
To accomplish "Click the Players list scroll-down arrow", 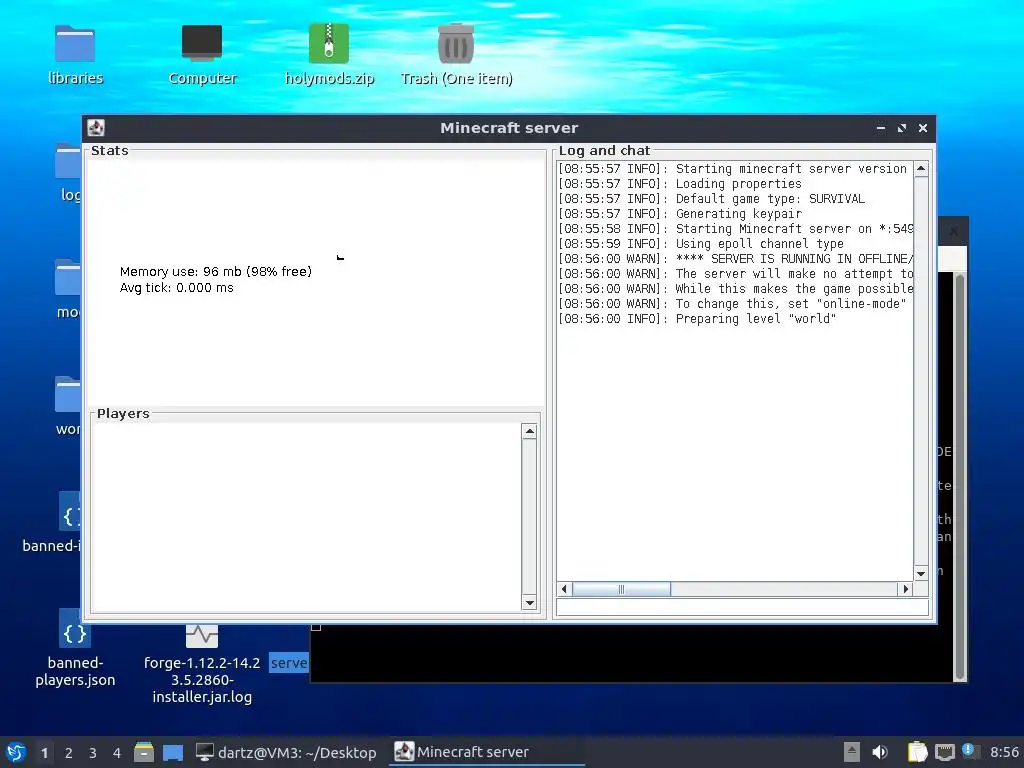I will coord(530,603).
